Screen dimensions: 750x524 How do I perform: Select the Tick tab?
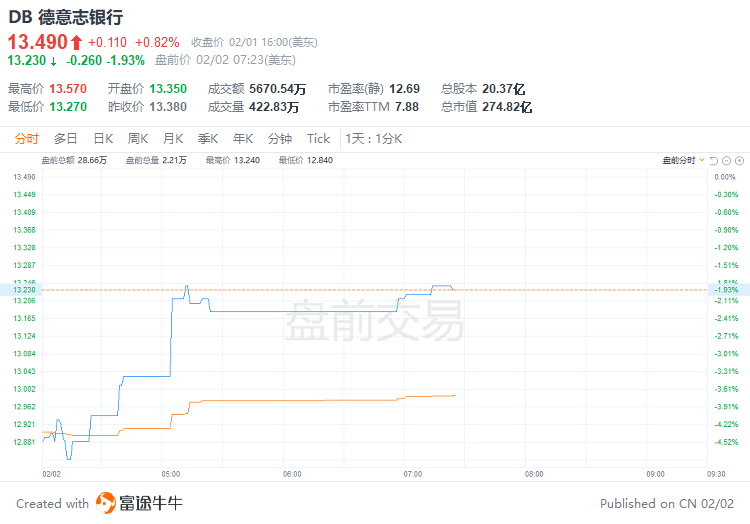tap(318, 139)
